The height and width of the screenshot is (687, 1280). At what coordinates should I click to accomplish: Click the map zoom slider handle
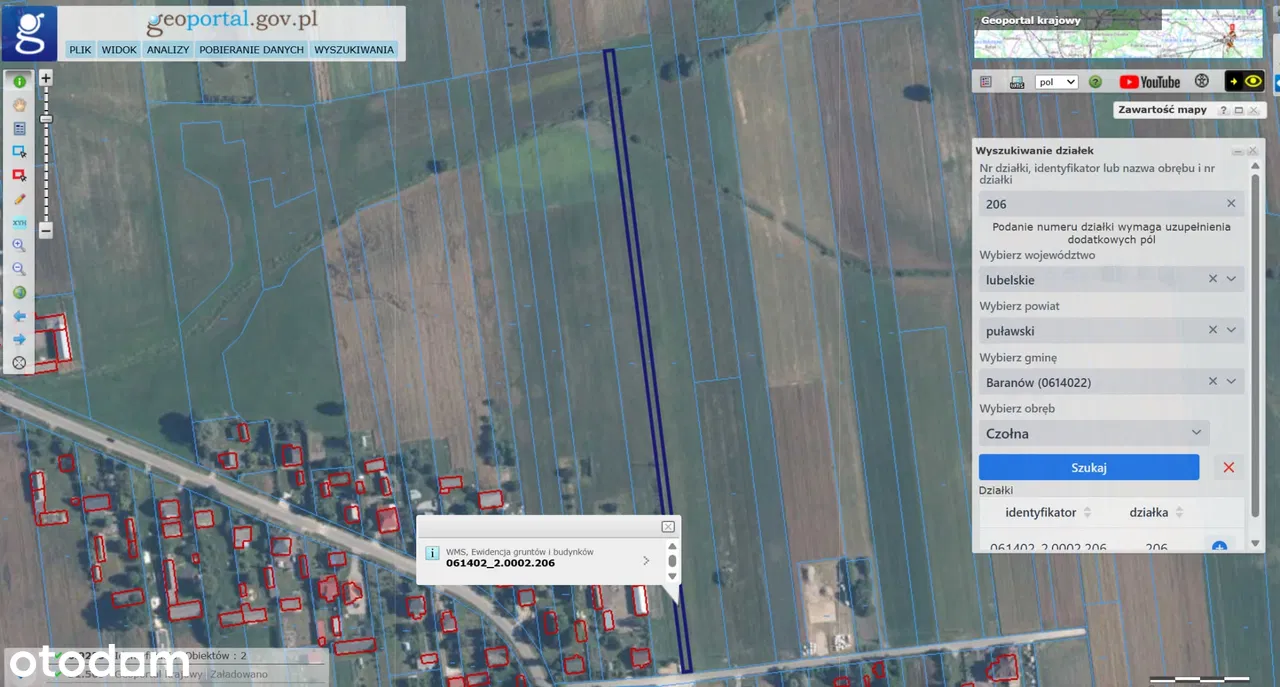[45, 119]
